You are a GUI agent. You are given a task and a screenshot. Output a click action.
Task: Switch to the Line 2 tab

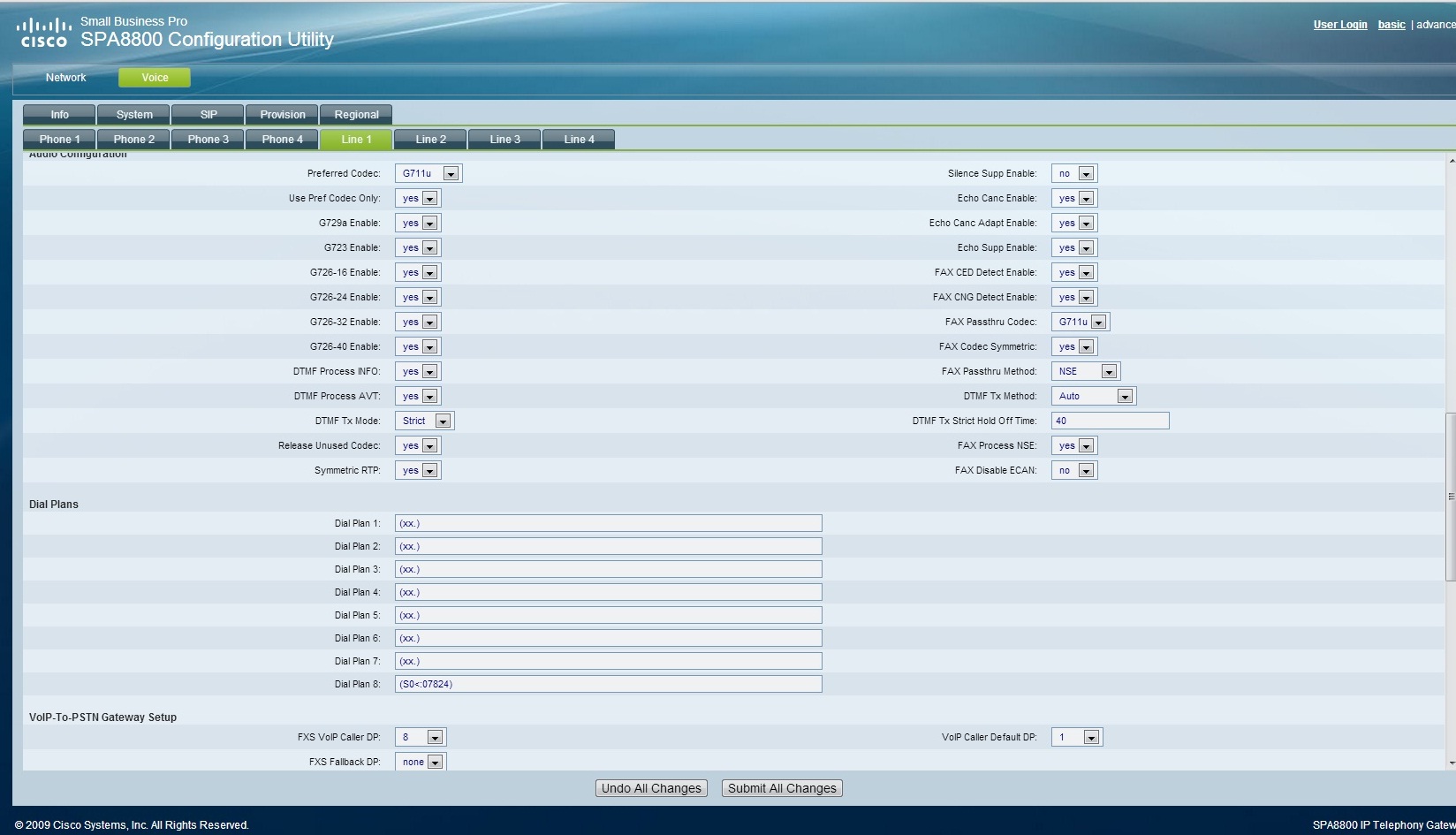click(x=430, y=140)
